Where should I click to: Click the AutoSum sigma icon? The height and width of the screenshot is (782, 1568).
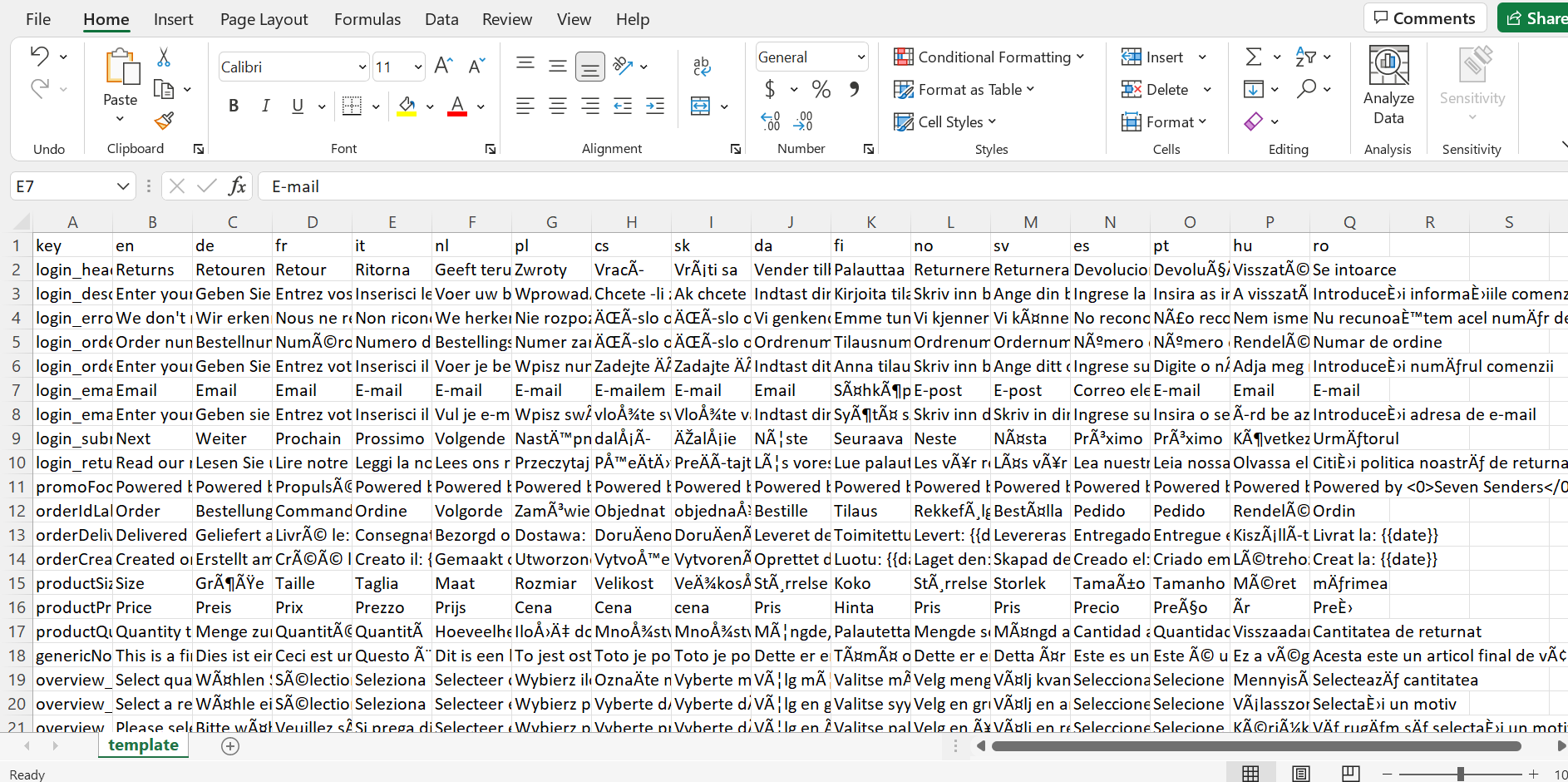[1253, 57]
